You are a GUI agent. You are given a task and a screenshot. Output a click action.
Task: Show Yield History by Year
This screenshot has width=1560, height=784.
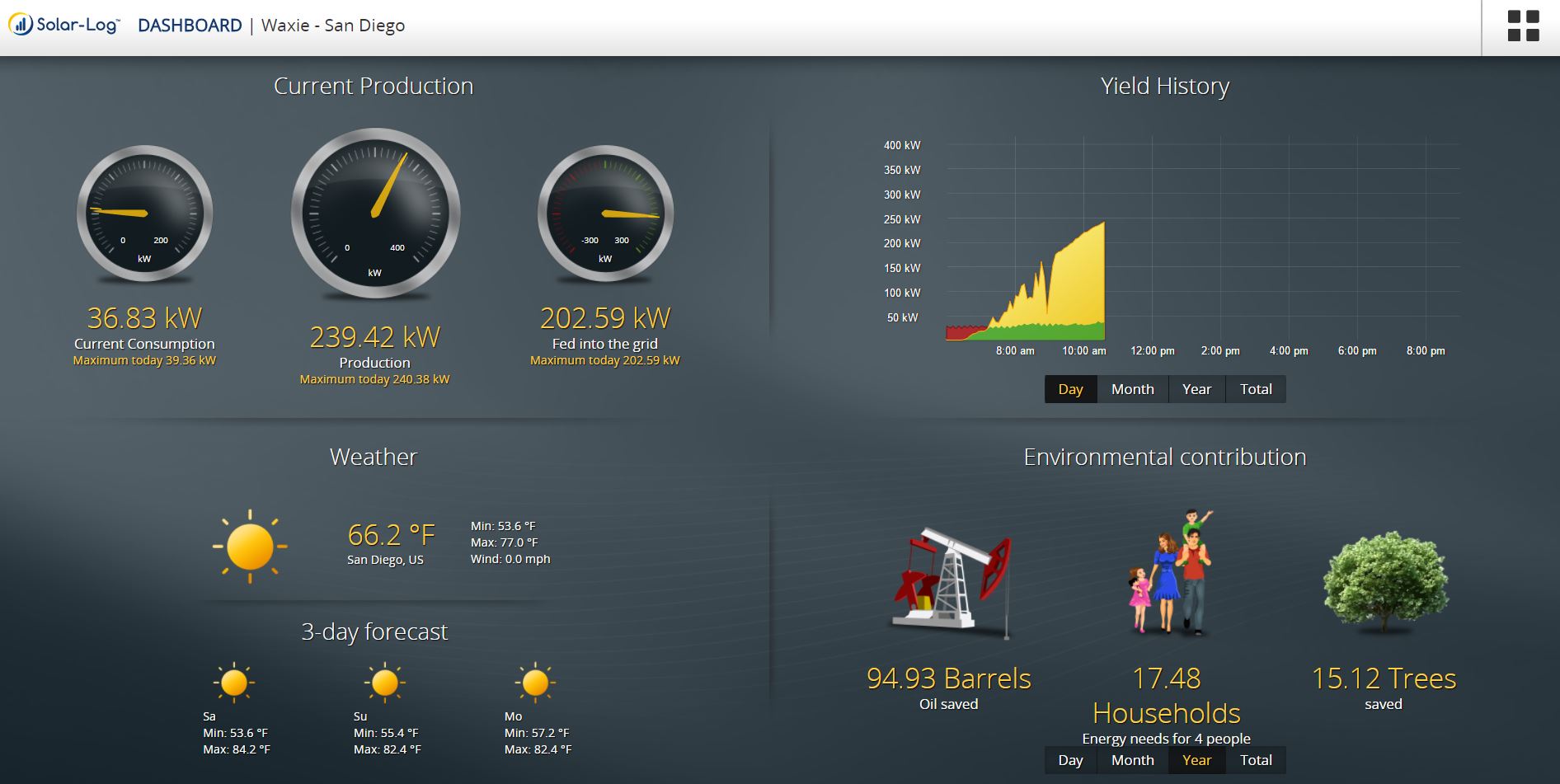coord(1196,389)
